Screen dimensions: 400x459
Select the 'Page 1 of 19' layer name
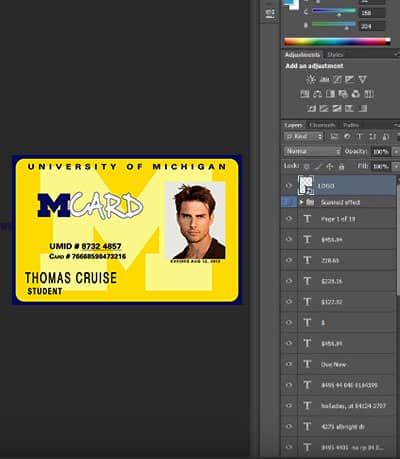pyautogui.click(x=338, y=219)
